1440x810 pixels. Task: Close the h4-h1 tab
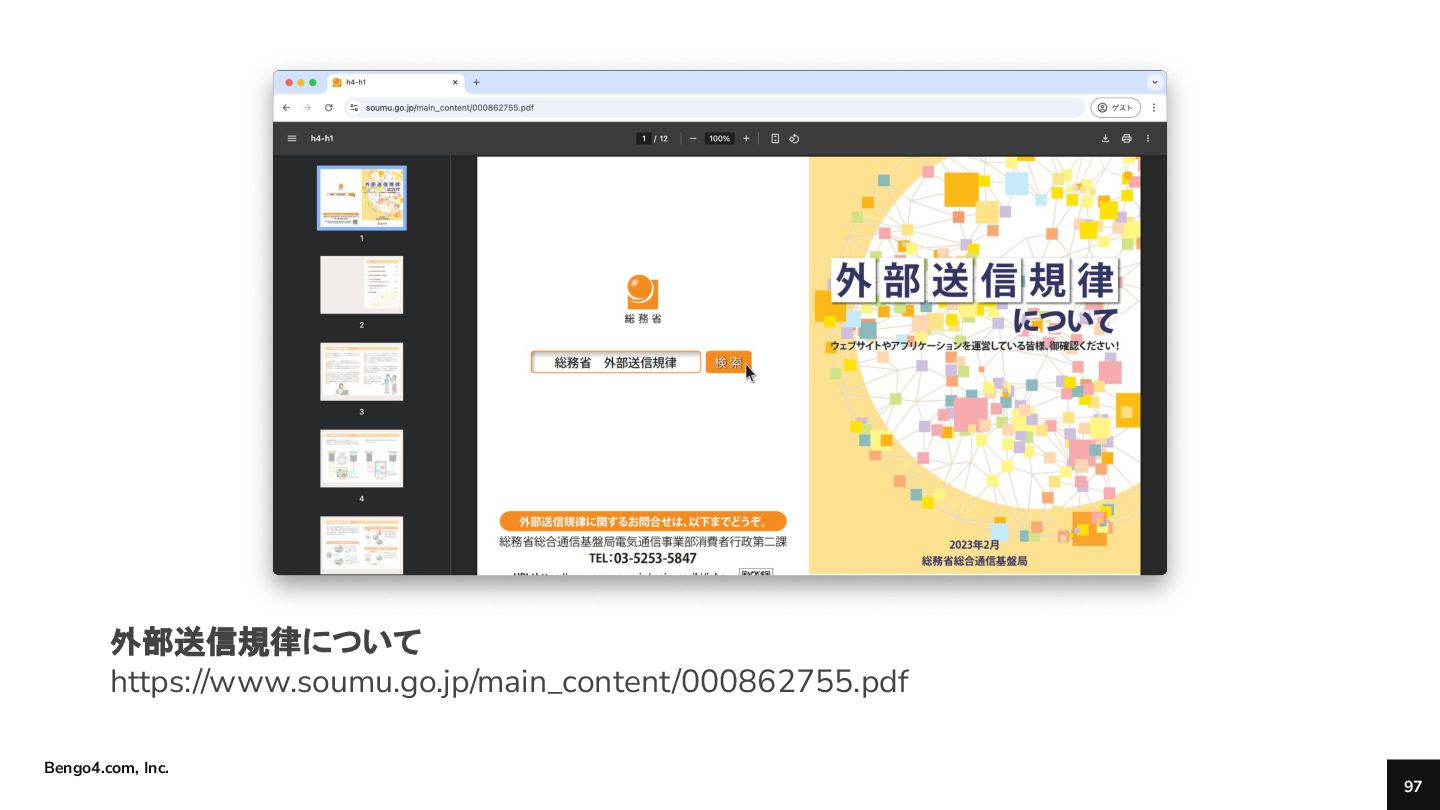tap(455, 82)
